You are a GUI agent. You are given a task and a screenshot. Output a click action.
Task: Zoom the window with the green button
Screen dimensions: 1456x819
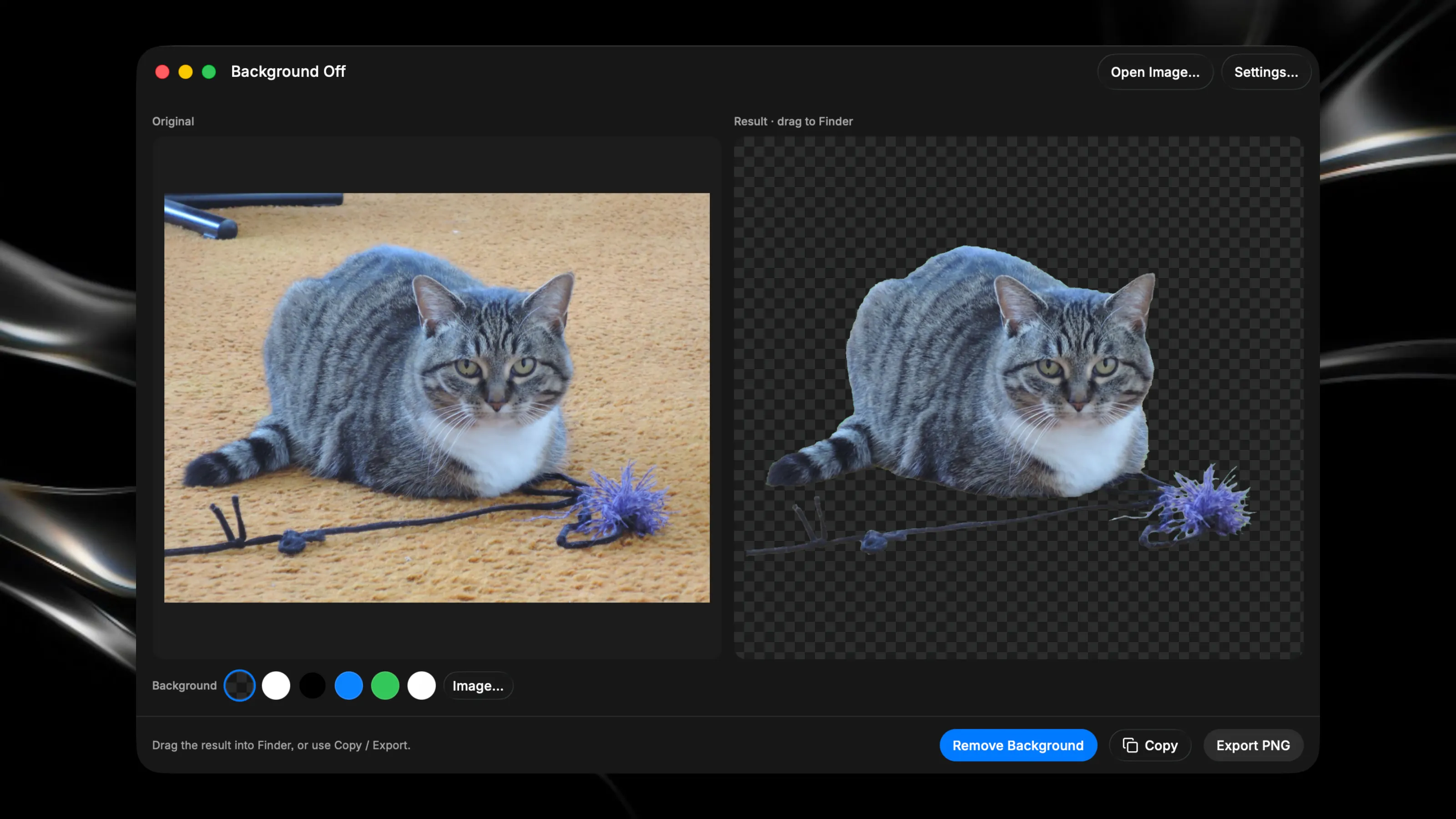208,72
